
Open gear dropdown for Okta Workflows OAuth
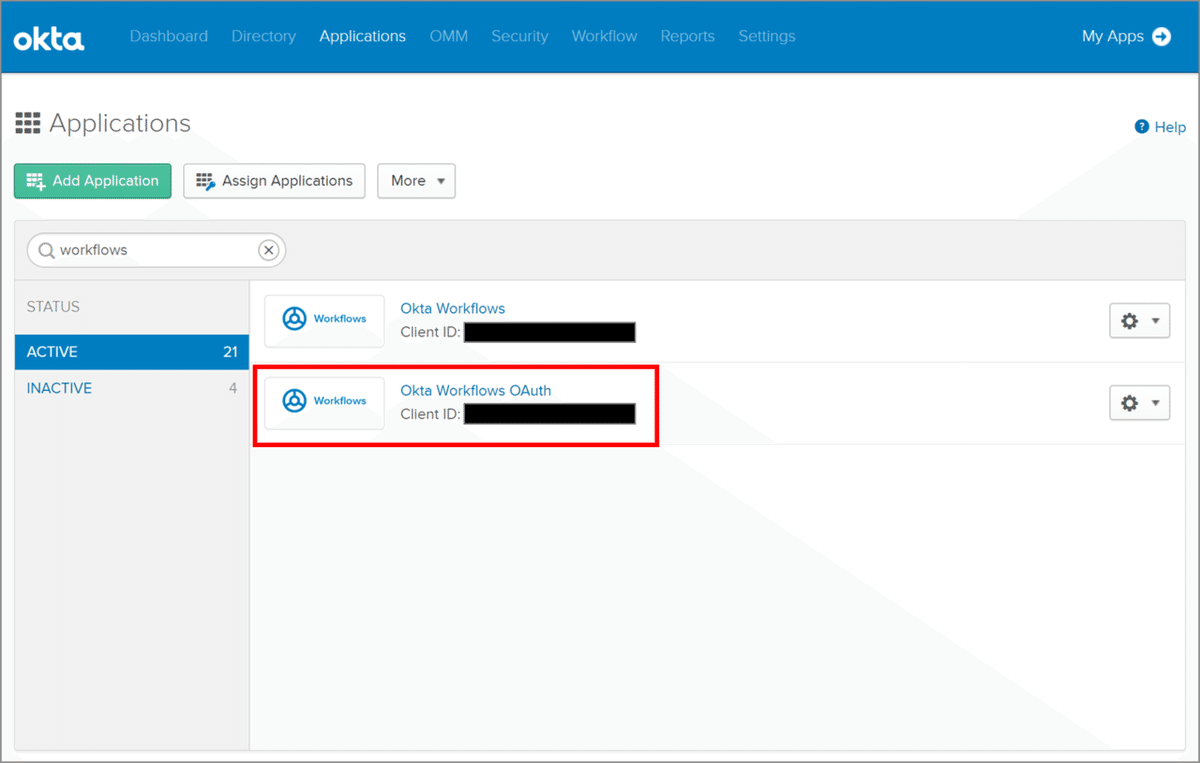coord(1139,403)
